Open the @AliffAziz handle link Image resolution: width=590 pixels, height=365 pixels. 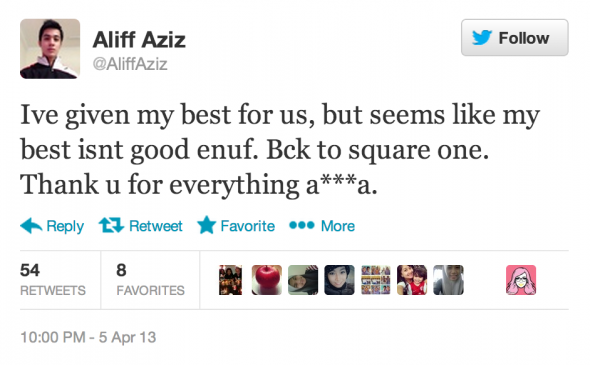coord(130,64)
